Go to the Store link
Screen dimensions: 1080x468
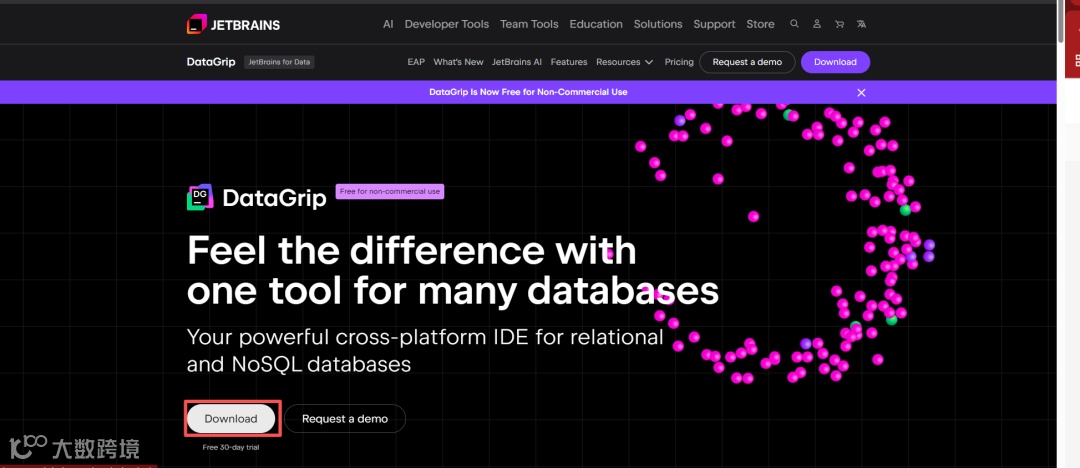(x=760, y=24)
